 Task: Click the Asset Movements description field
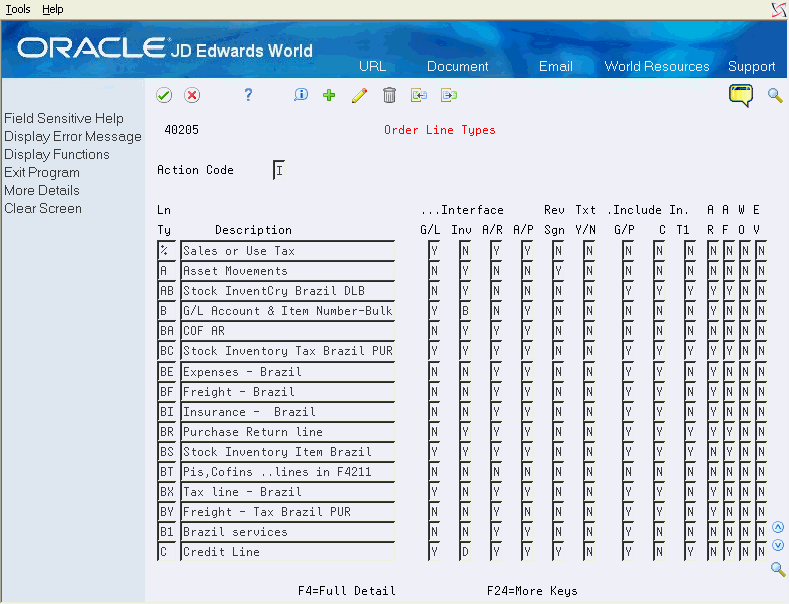pos(288,271)
